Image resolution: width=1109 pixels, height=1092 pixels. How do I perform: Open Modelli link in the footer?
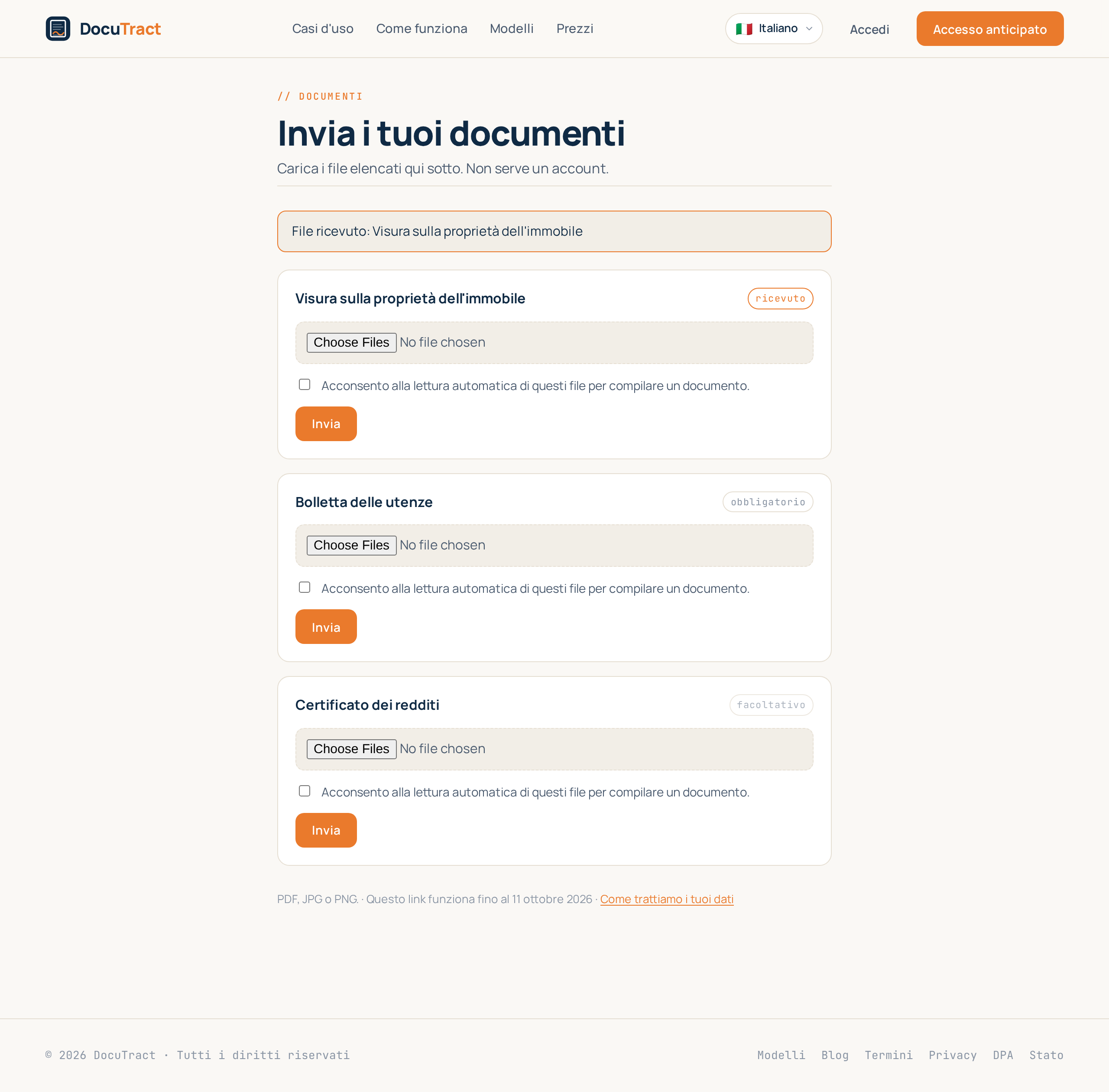(x=781, y=1055)
